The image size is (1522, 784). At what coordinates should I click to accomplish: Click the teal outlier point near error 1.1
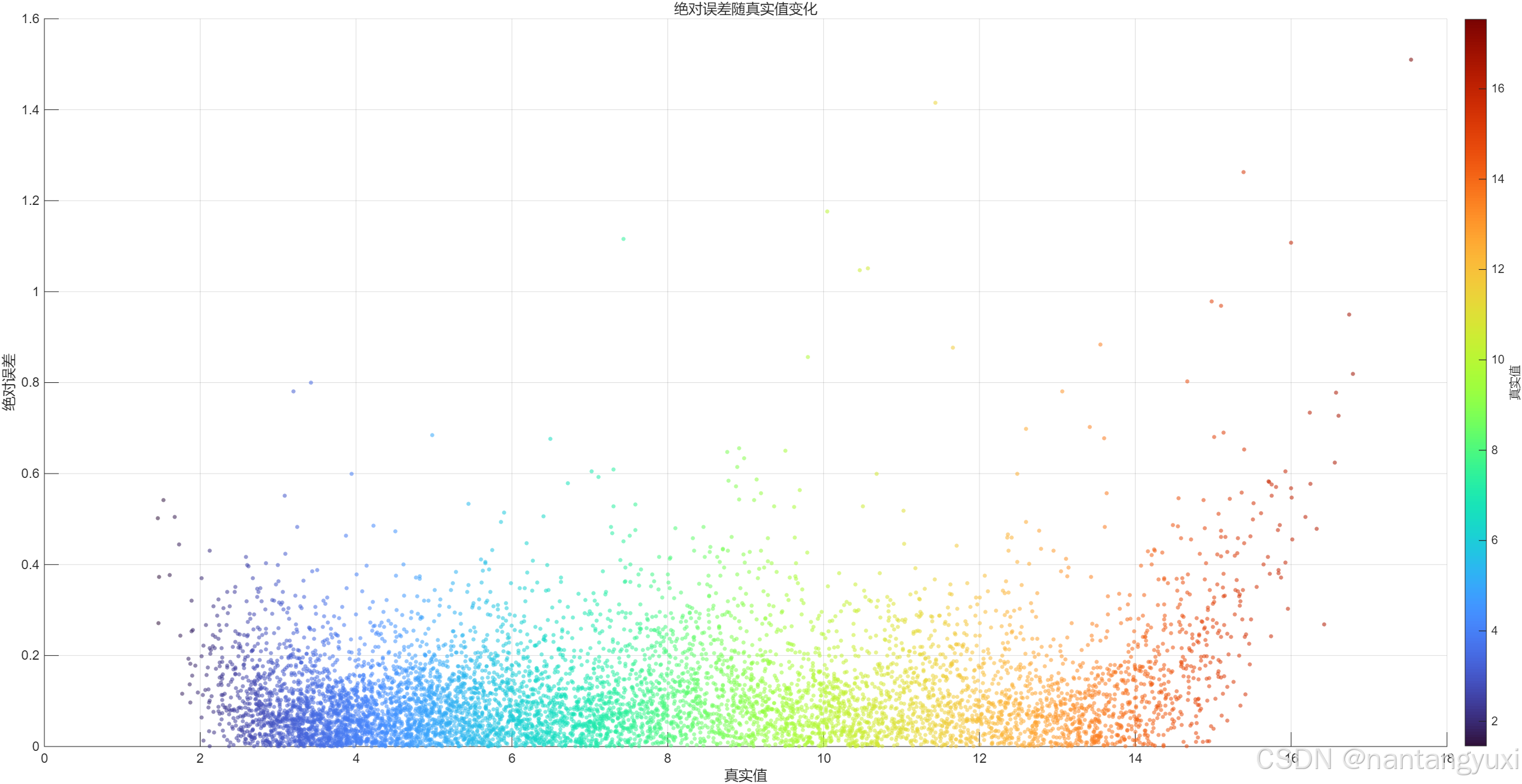(x=623, y=239)
